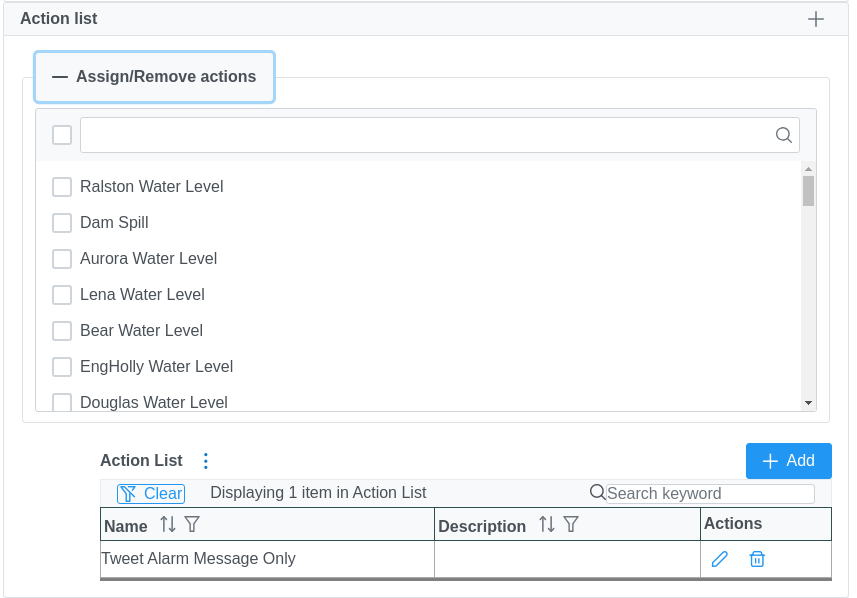Enable the Bear Water Level checkbox
The image size is (857, 598).
pos(62,331)
